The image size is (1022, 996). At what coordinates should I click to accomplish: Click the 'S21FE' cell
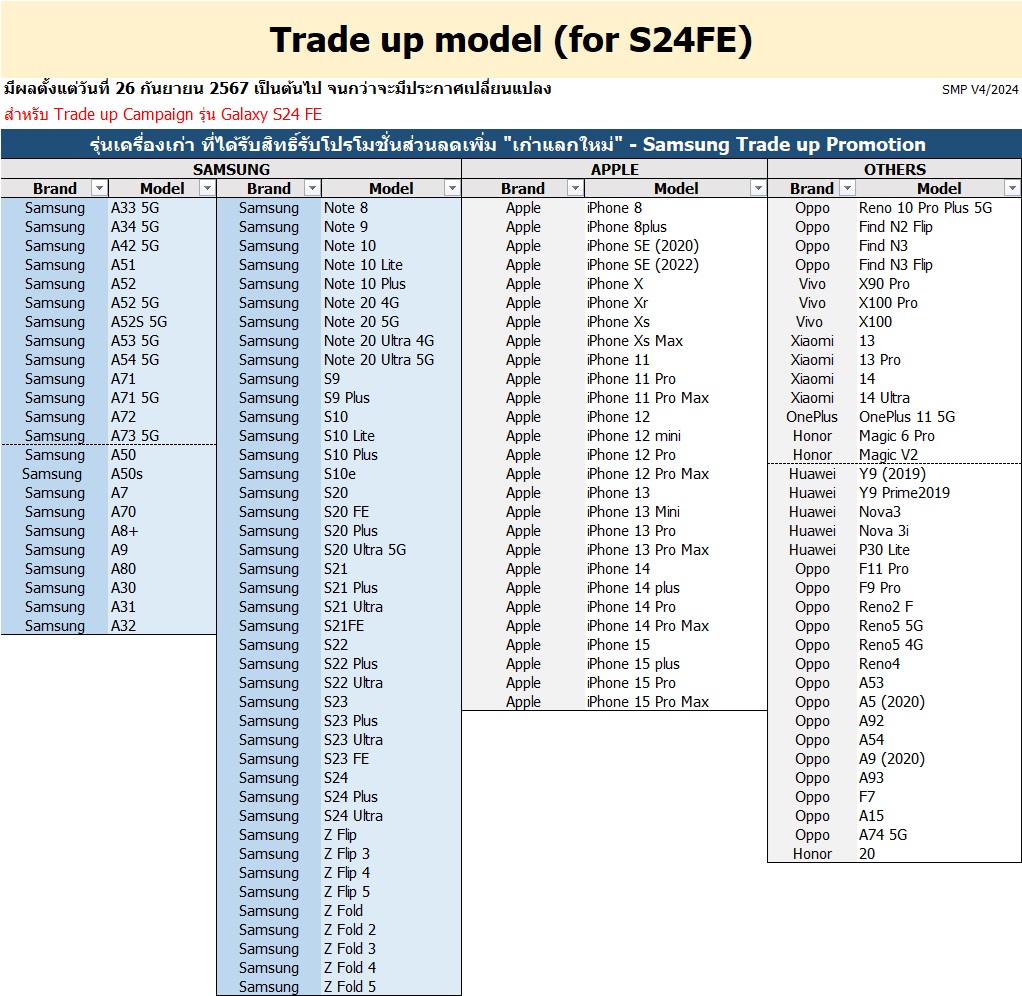coord(391,626)
